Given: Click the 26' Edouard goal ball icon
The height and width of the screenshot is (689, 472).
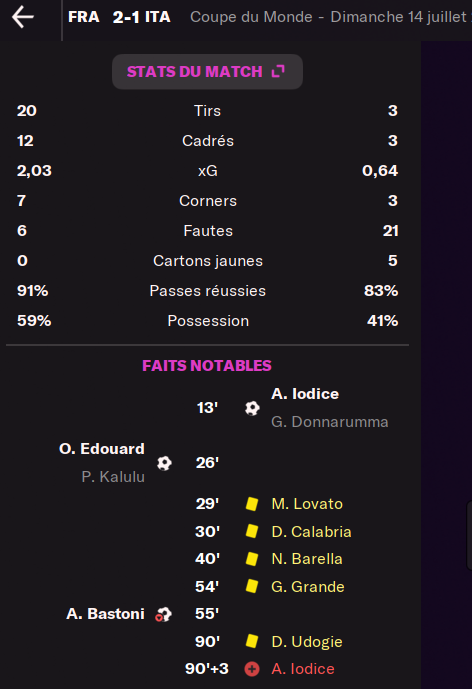Looking at the screenshot, I should [x=164, y=463].
